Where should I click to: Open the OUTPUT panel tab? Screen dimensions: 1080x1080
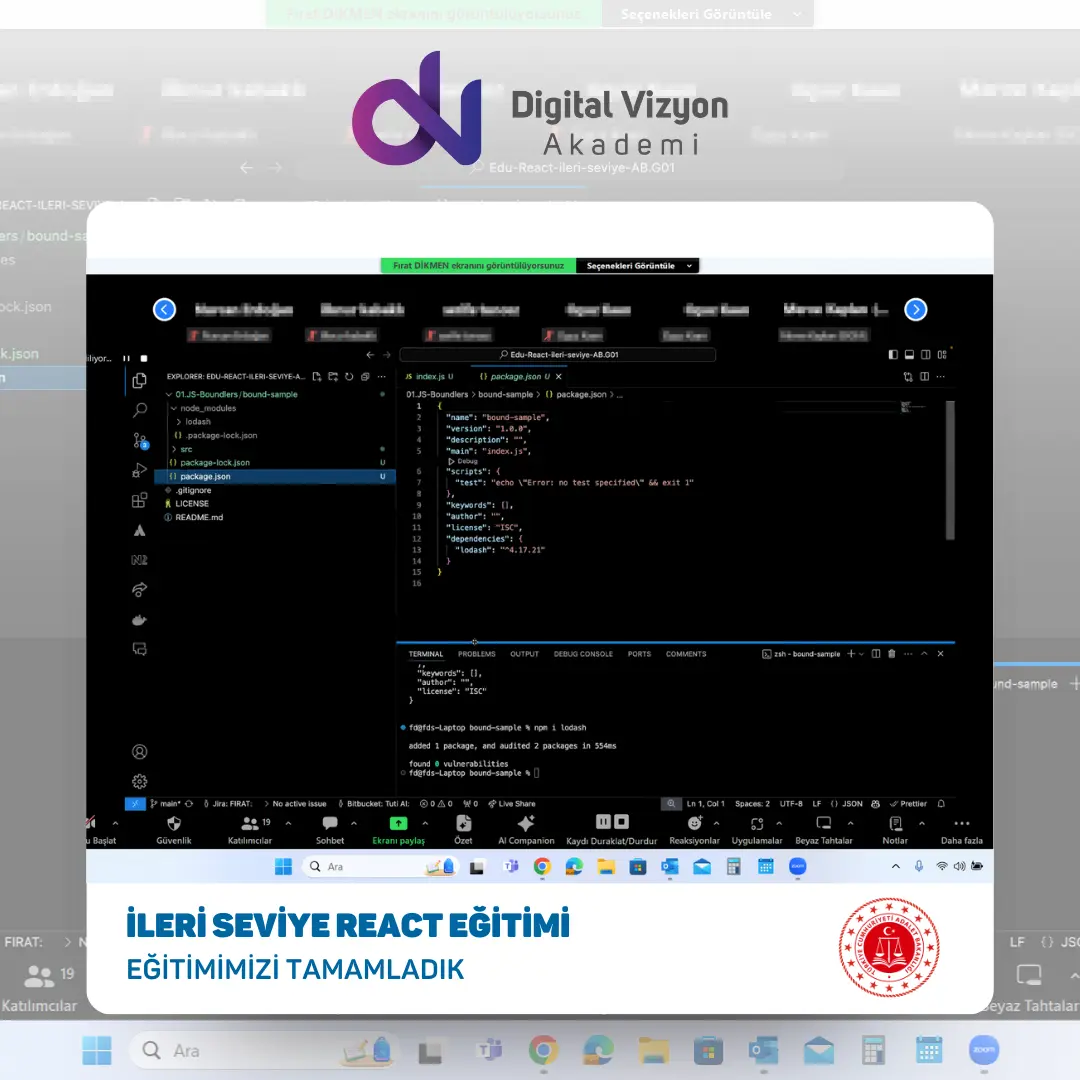(x=524, y=654)
